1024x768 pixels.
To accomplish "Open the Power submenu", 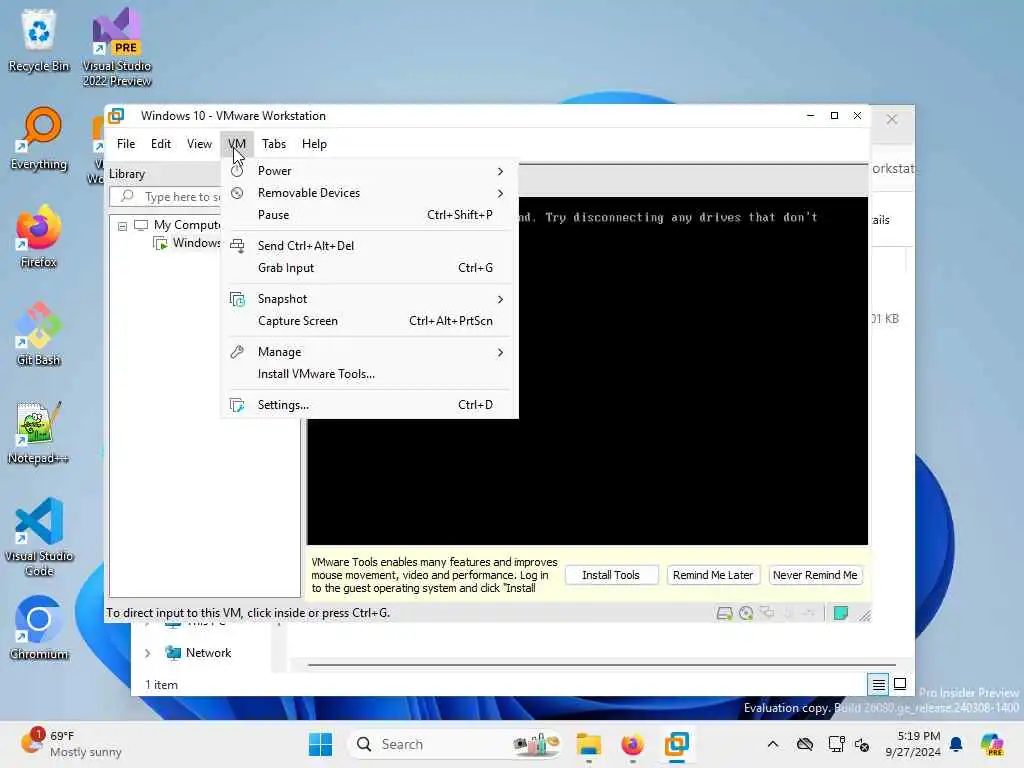I will click(369, 171).
